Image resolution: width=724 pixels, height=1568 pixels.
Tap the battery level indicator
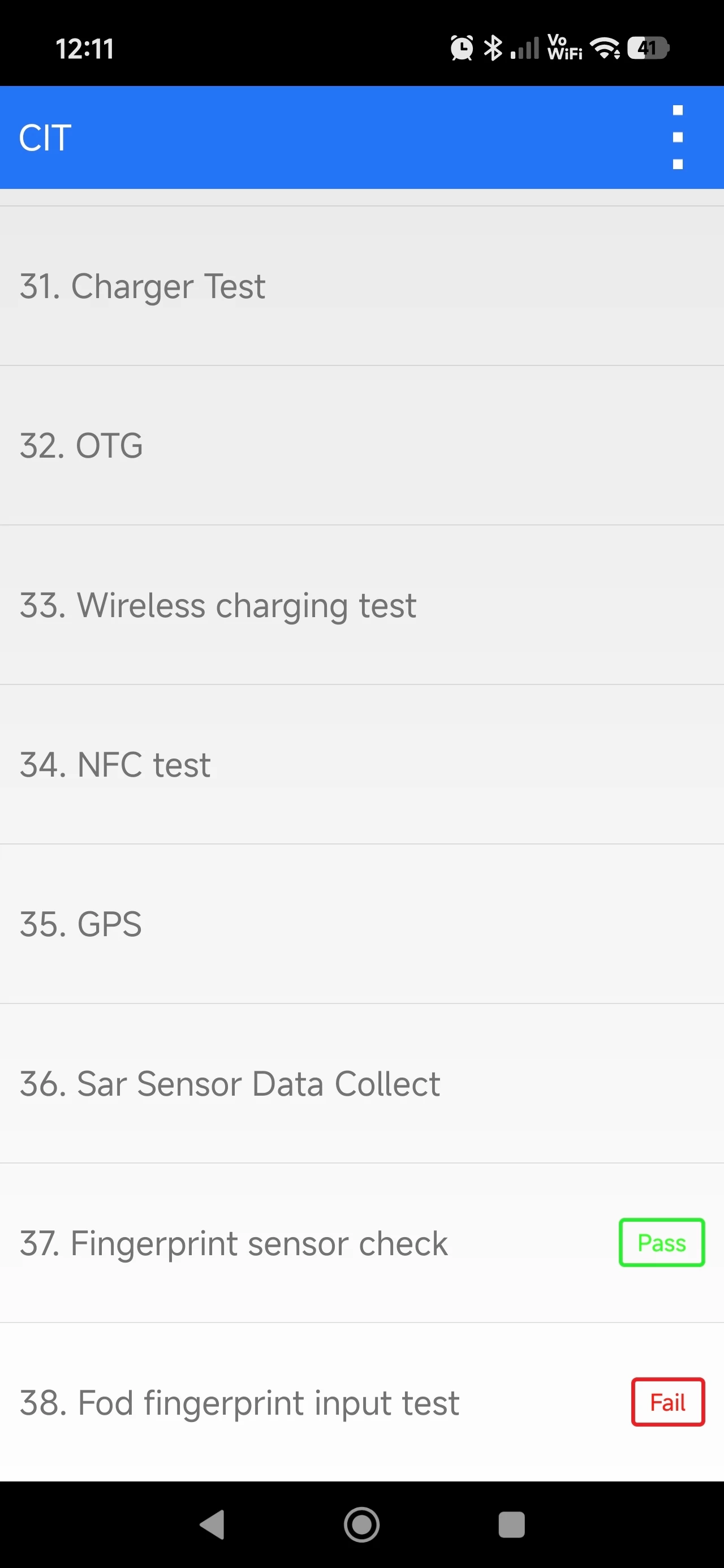pos(649,48)
